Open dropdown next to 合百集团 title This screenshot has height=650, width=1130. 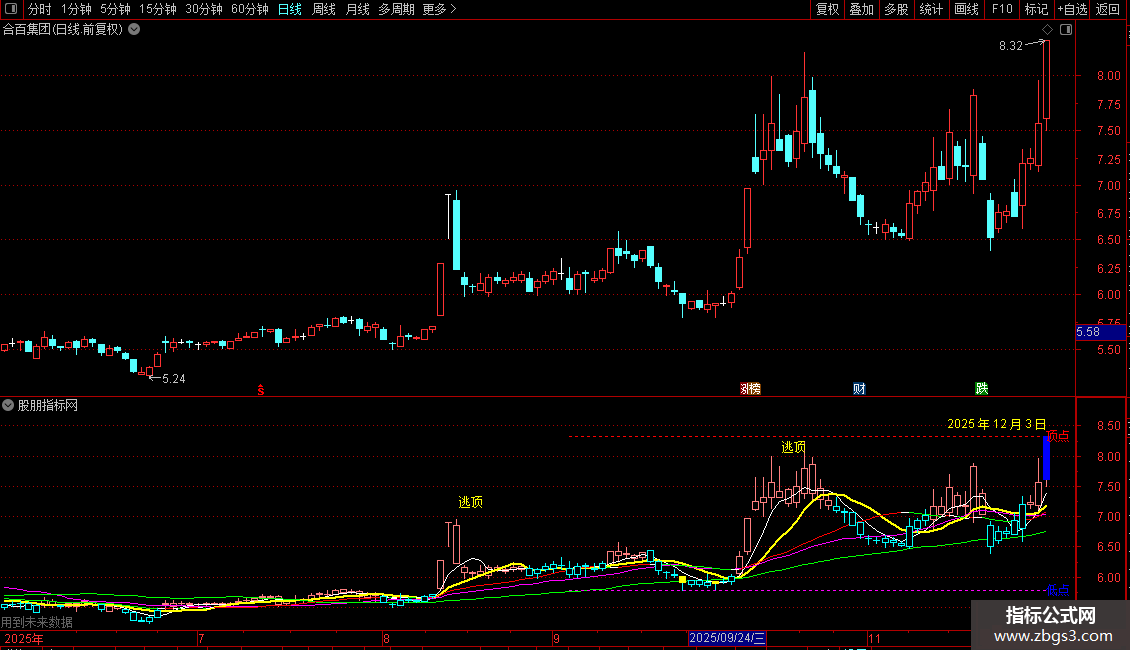point(134,29)
